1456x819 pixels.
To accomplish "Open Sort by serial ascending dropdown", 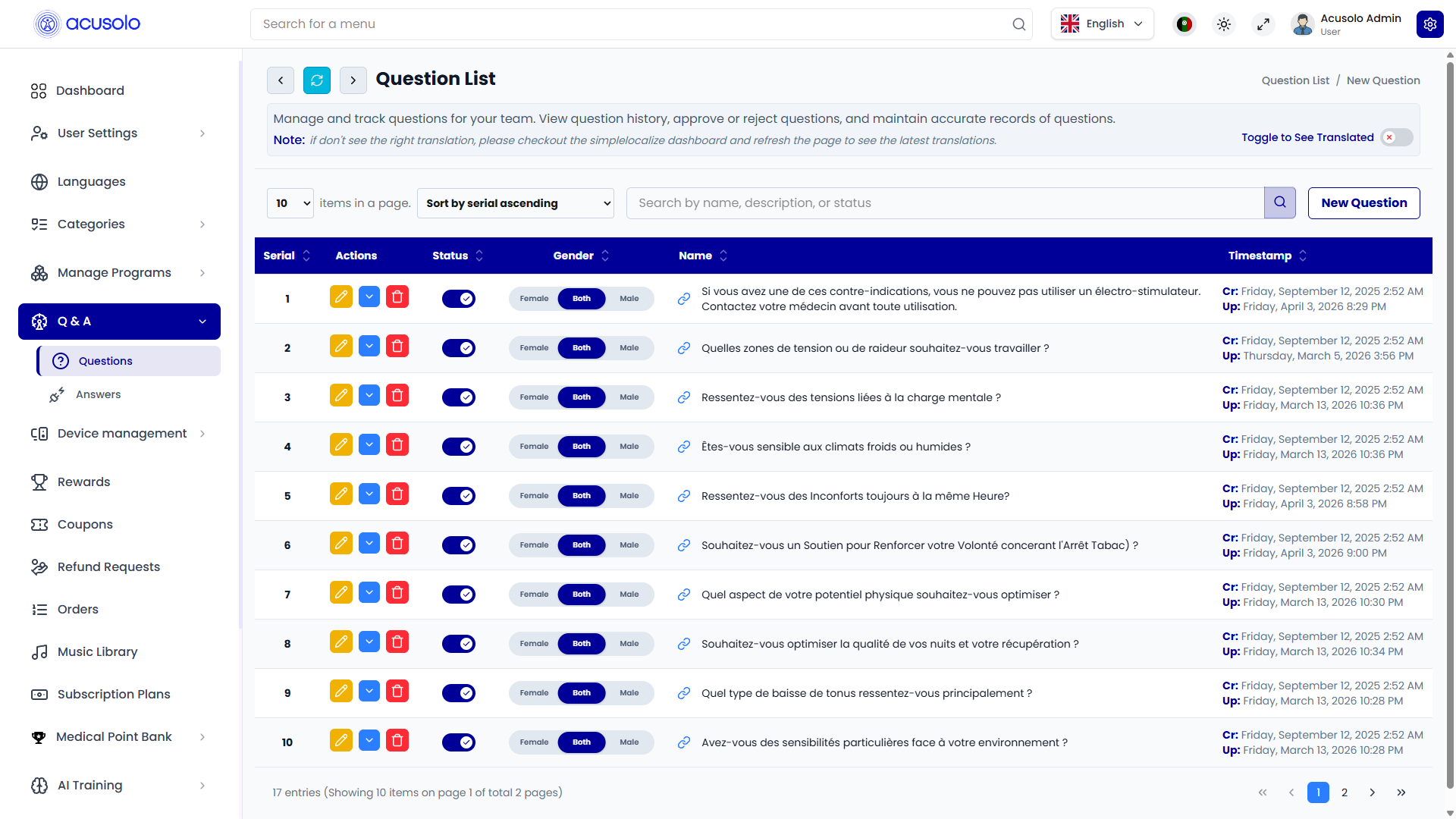I will point(516,203).
